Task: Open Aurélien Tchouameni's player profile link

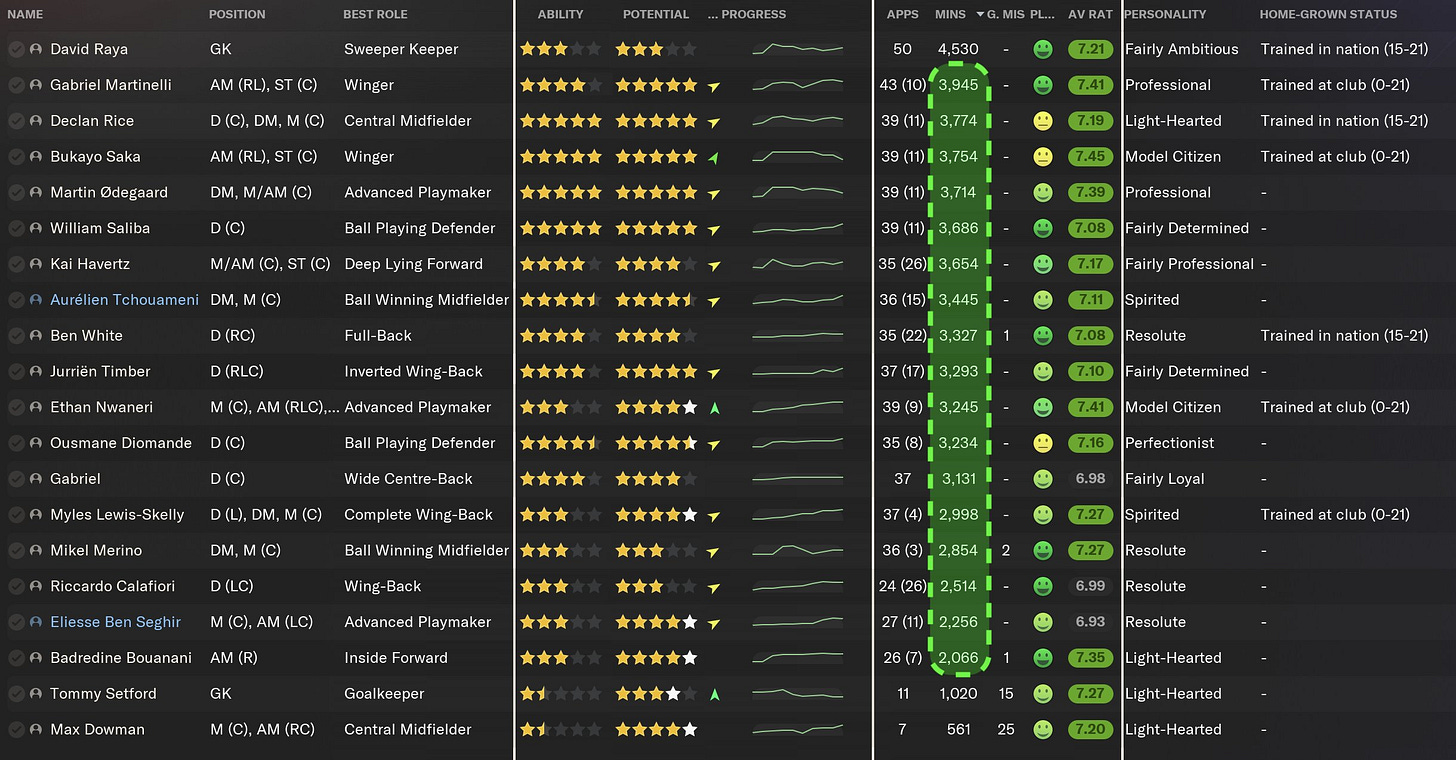Action: click(124, 300)
